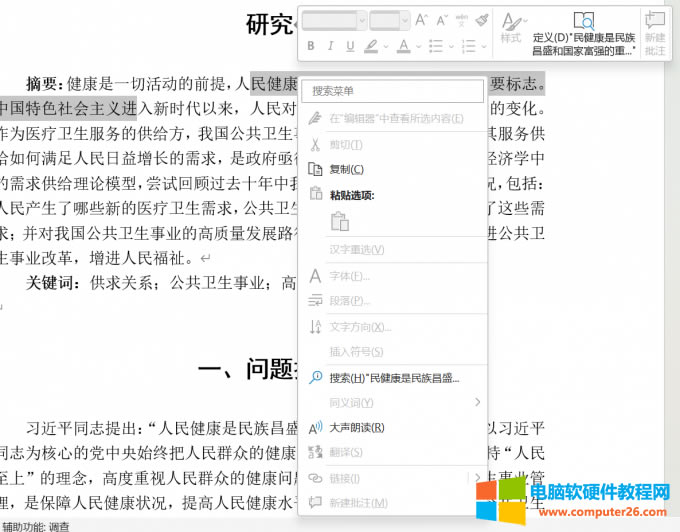Choose 大声朗读(R) from context menu

pos(357,428)
